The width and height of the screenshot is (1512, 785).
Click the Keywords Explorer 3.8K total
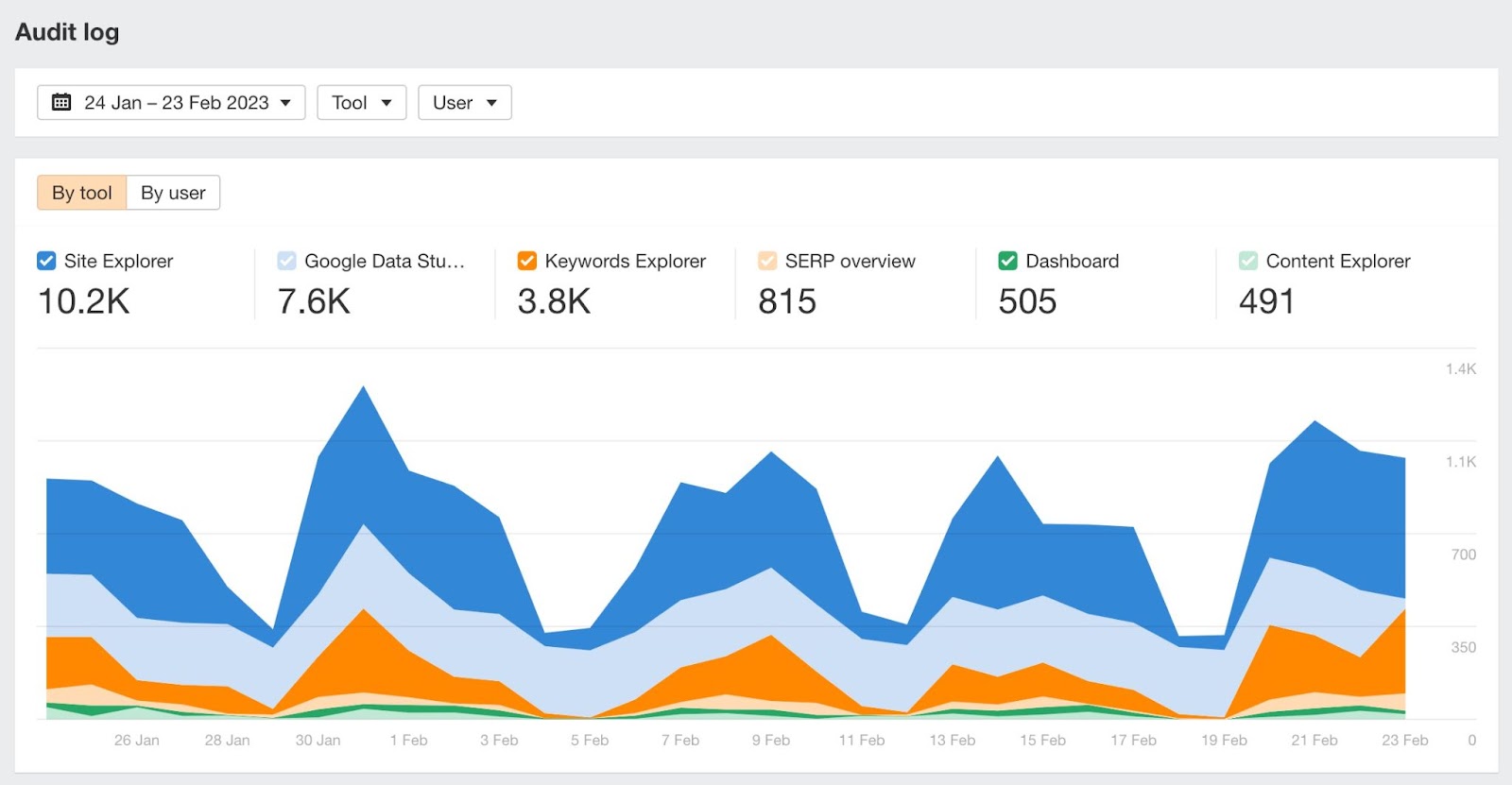(554, 301)
